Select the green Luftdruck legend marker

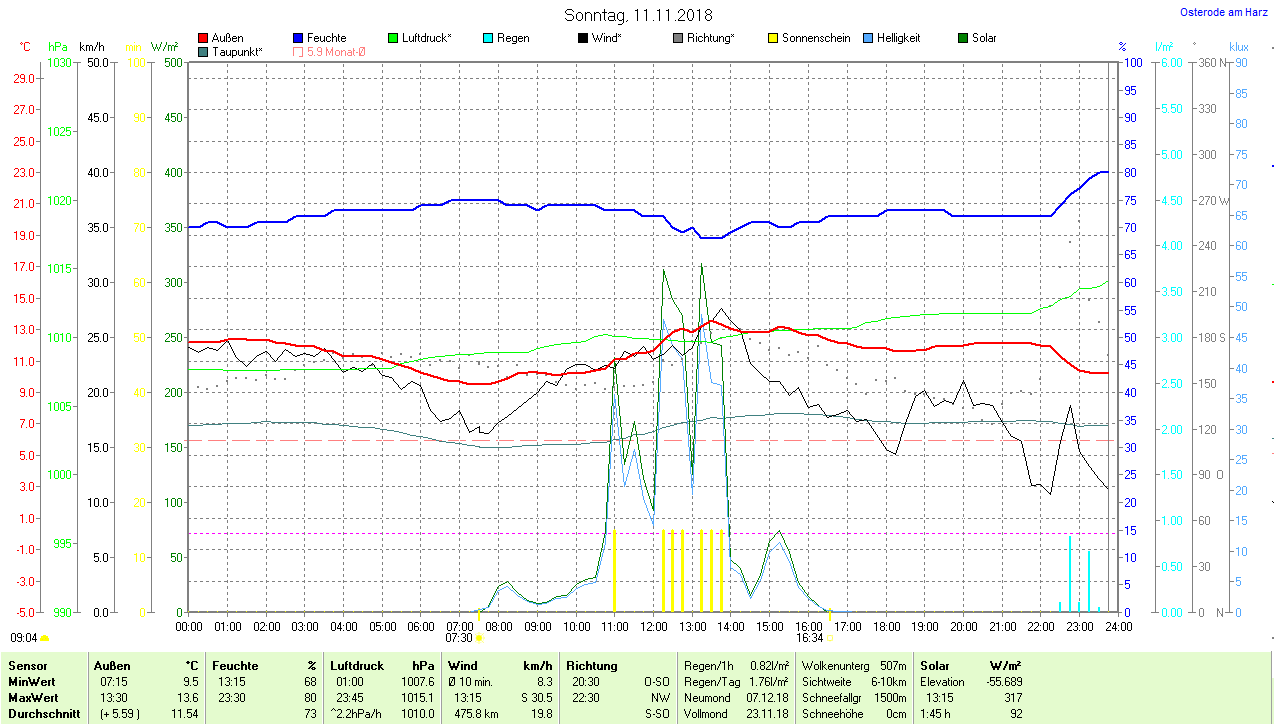click(393, 38)
